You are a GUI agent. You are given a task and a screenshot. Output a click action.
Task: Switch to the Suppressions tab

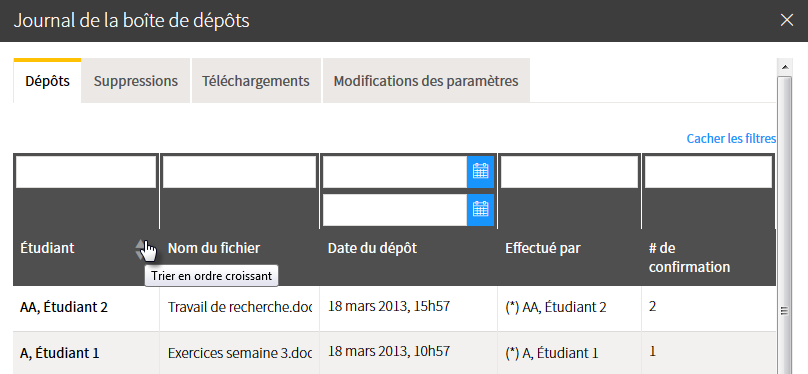[136, 81]
